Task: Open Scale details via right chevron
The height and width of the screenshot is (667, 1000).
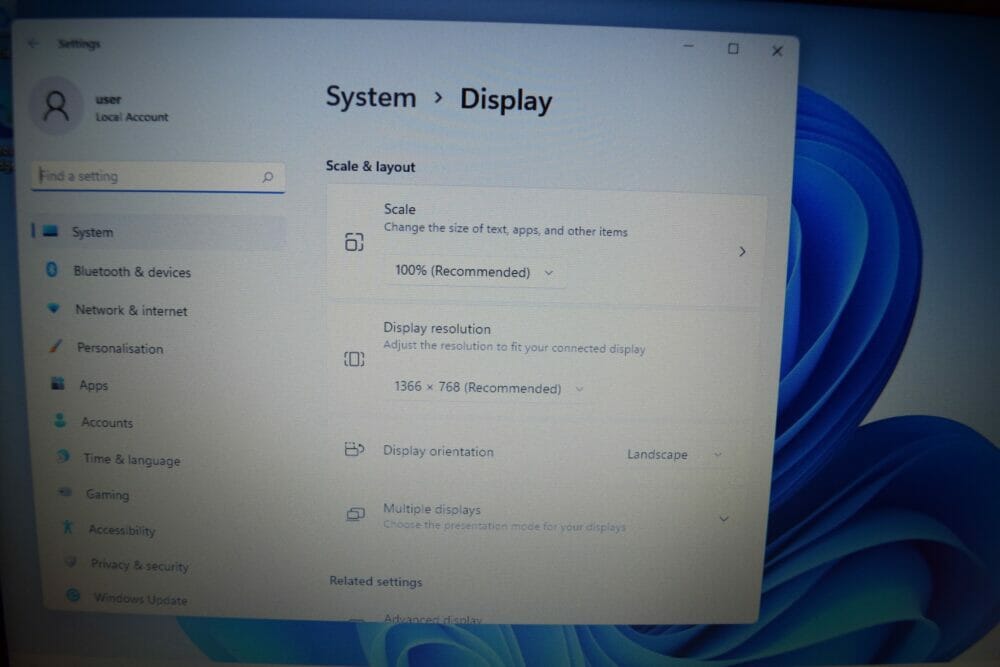Action: point(742,251)
